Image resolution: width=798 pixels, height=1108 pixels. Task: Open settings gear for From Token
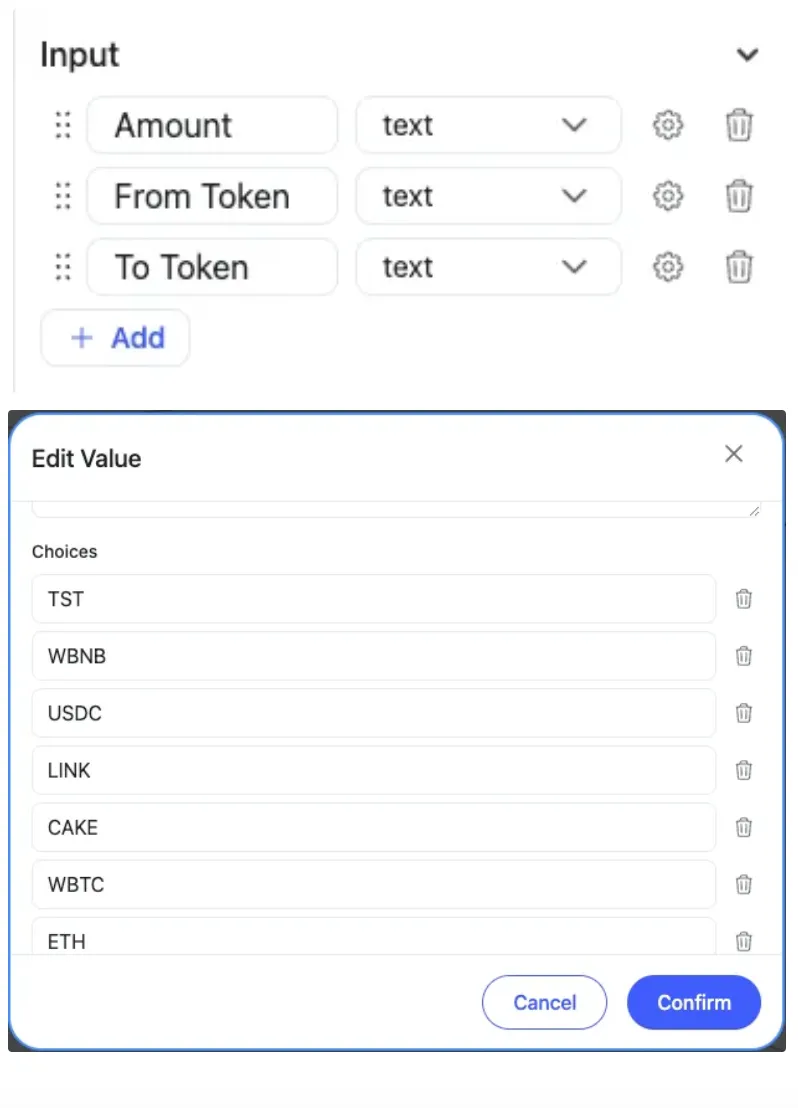668,197
